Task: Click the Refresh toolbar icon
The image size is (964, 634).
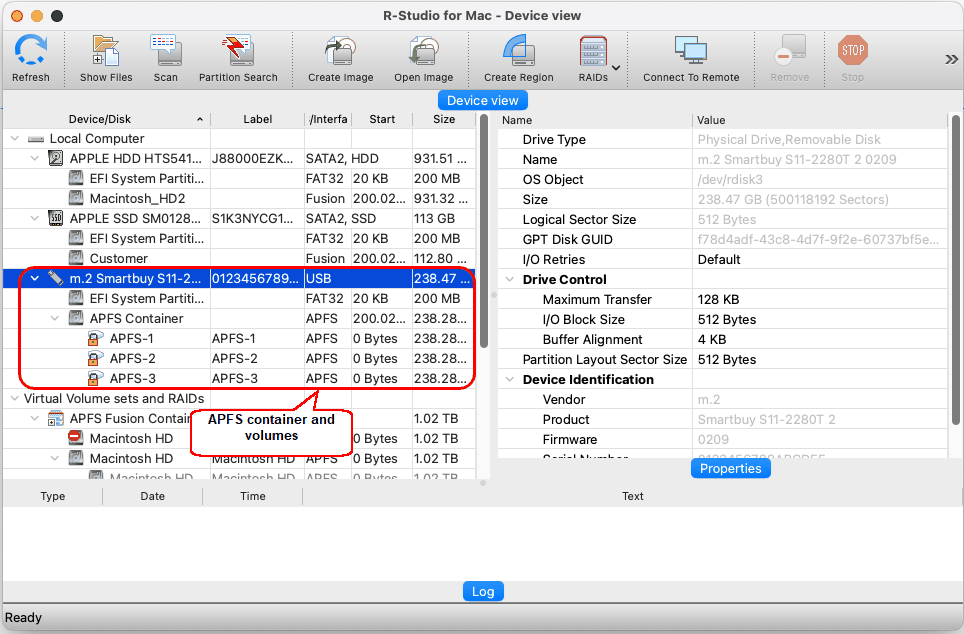Action: (31, 50)
